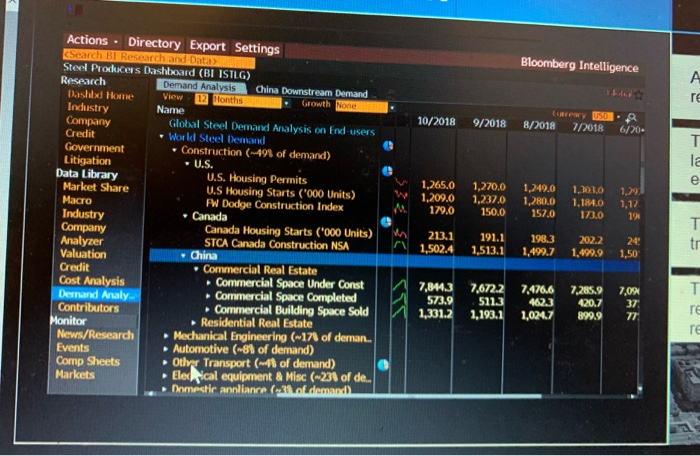Expand Electrical equipment & Misc row

(x=165, y=376)
